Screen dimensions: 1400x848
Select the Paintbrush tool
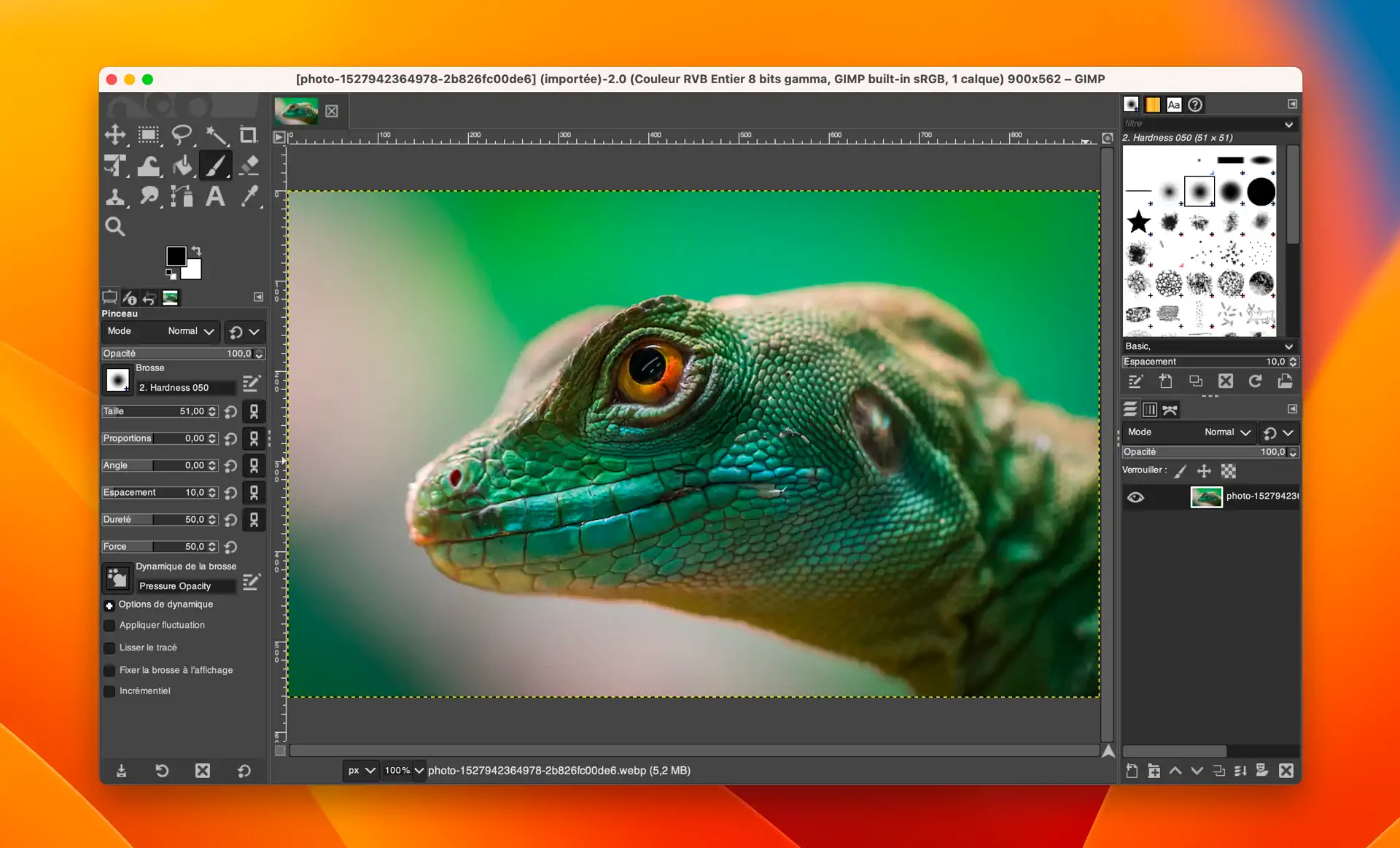click(216, 166)
